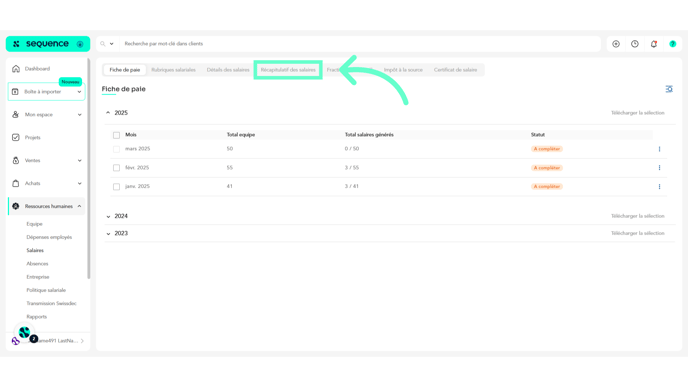Open the search scope dropdown arrow

tap(111, 44)
